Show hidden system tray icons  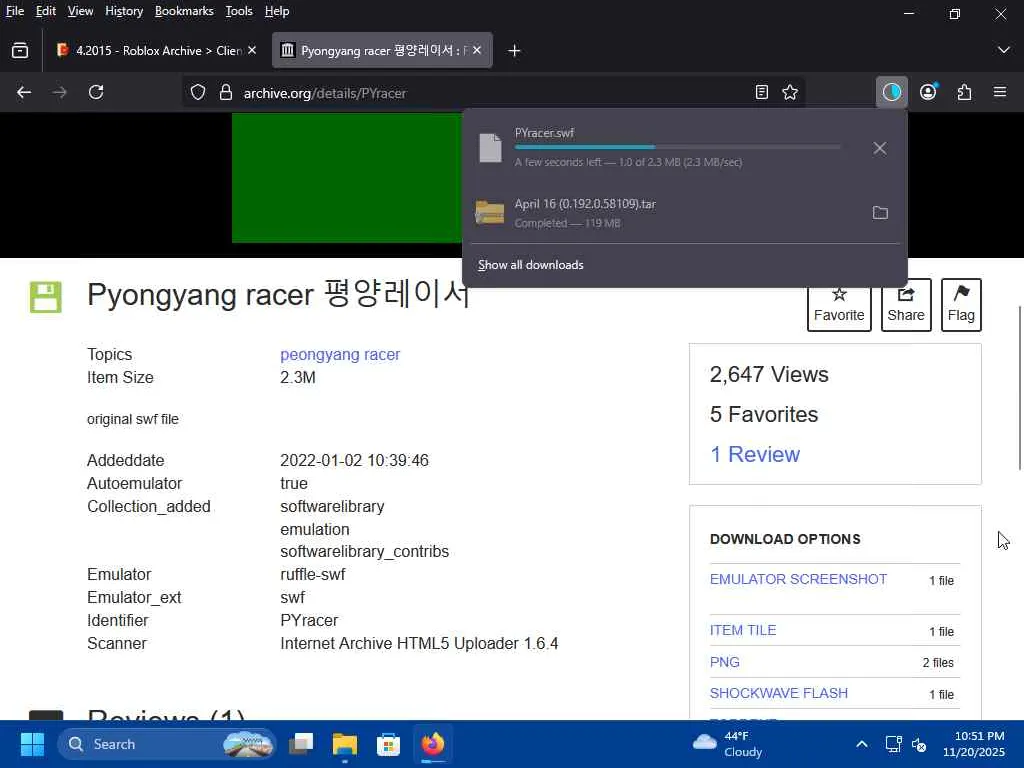862,744
